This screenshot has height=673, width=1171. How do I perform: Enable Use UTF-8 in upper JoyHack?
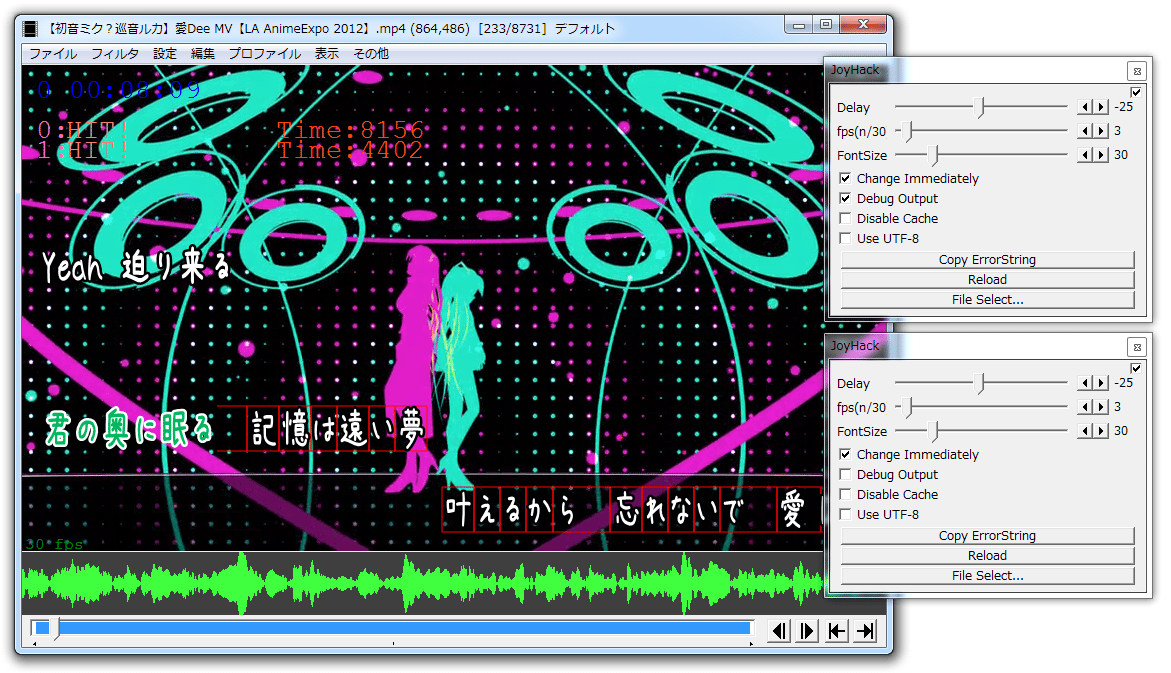[845, 238]
